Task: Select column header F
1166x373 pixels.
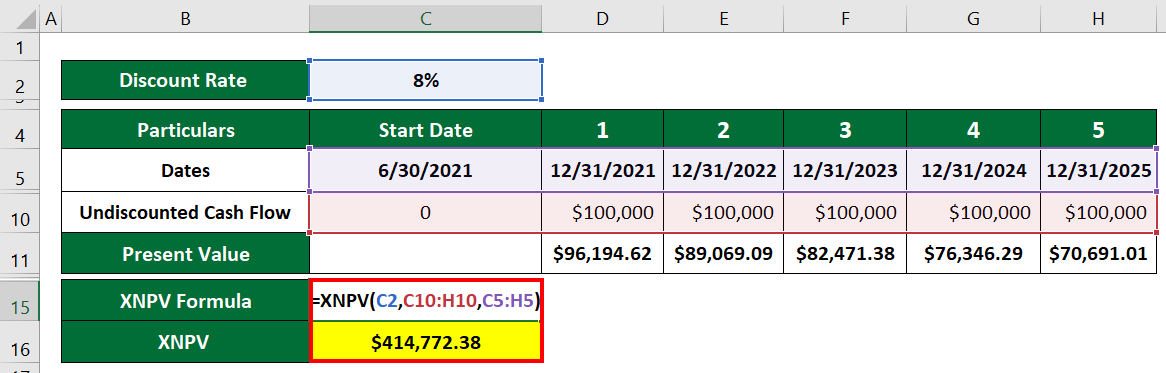Action: (845, 18)
